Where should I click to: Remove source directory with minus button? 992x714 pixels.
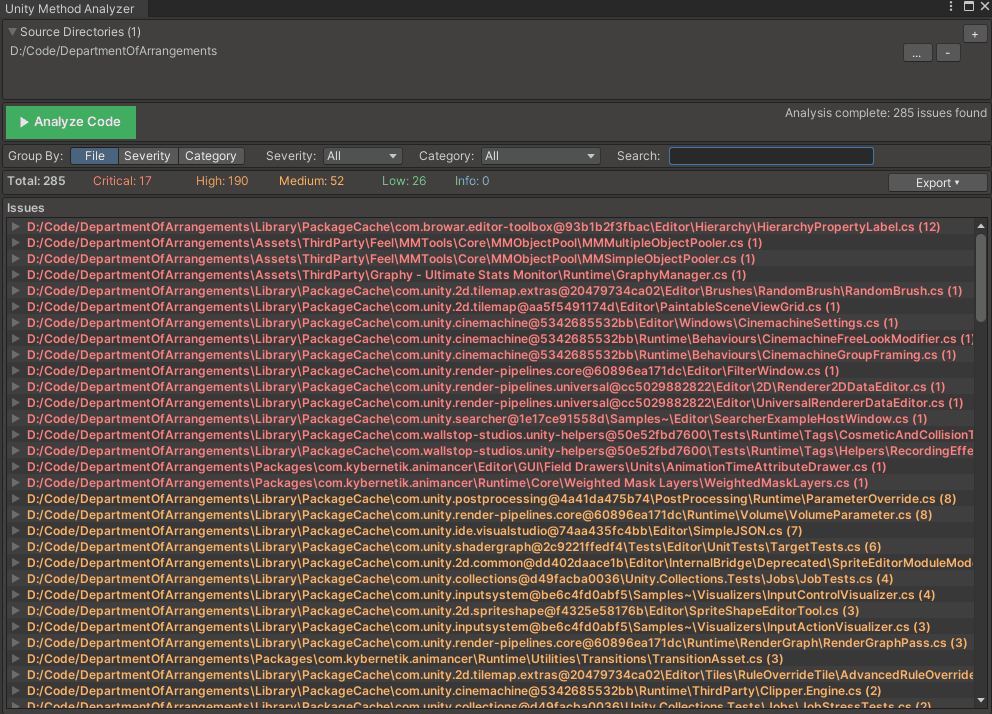pos(948,53)
